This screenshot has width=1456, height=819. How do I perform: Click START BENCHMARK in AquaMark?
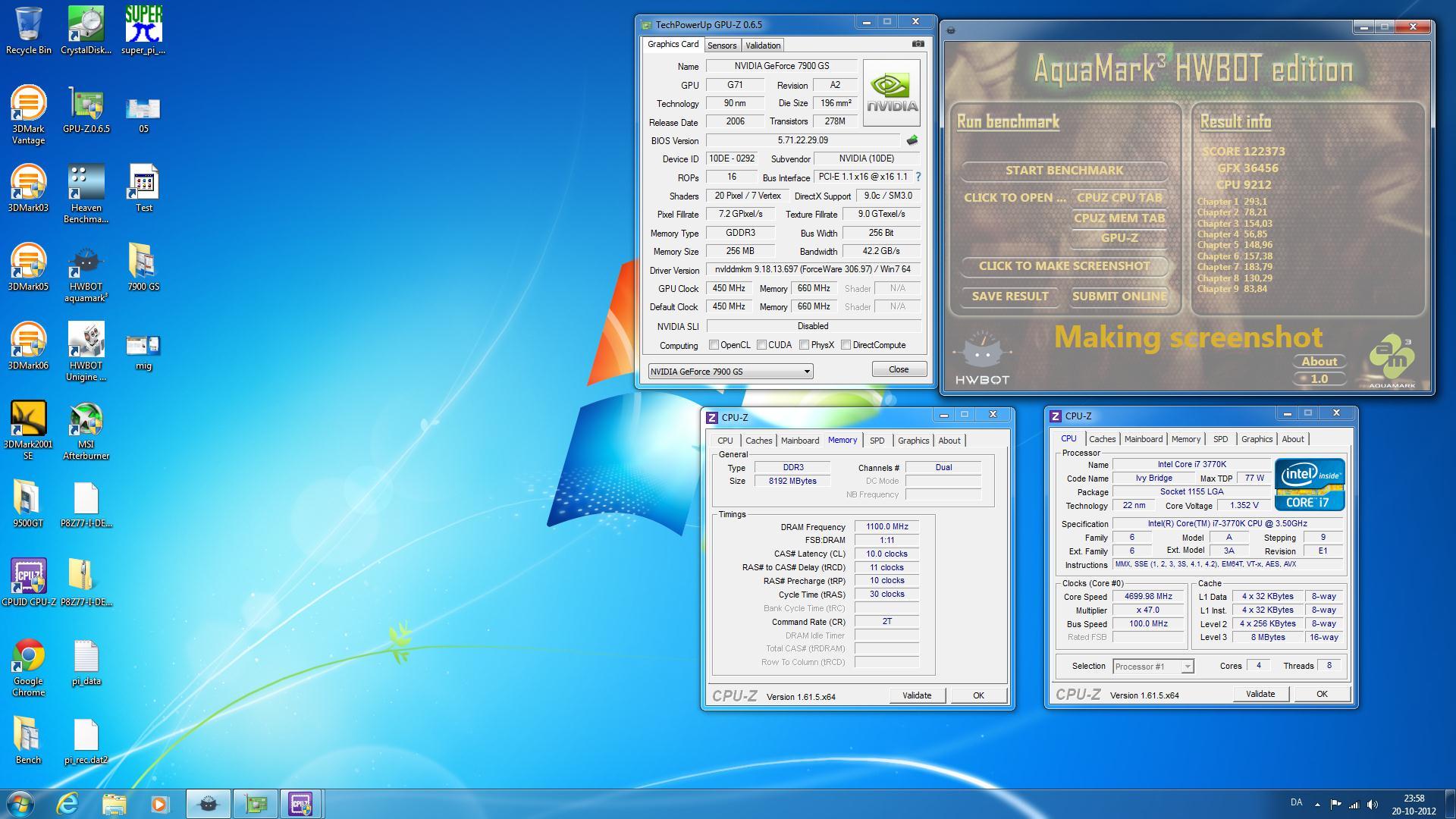[1064, 171]
